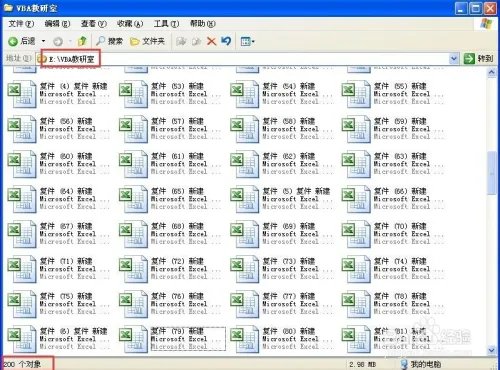Screen dimensions: 500x370
Task: Click the Copy To toolbar icon
Action: coord(196,41)
